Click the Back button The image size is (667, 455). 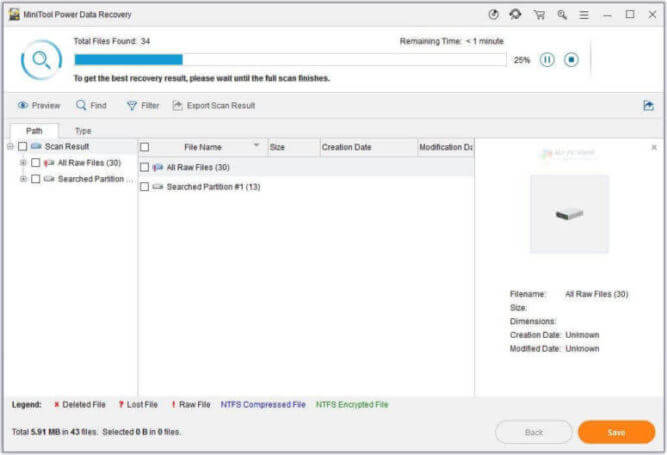tap(534, 432)
